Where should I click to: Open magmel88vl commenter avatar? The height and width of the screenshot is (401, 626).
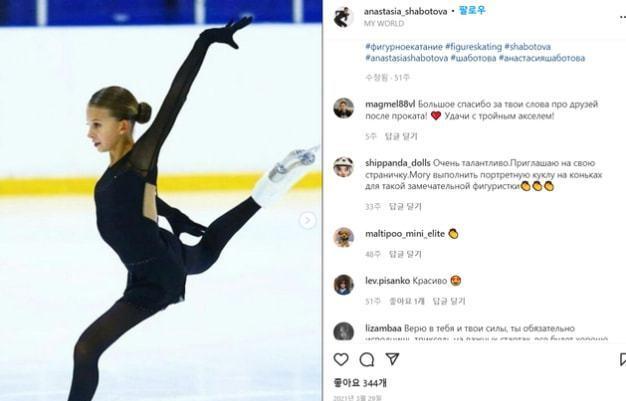point(343,108)
